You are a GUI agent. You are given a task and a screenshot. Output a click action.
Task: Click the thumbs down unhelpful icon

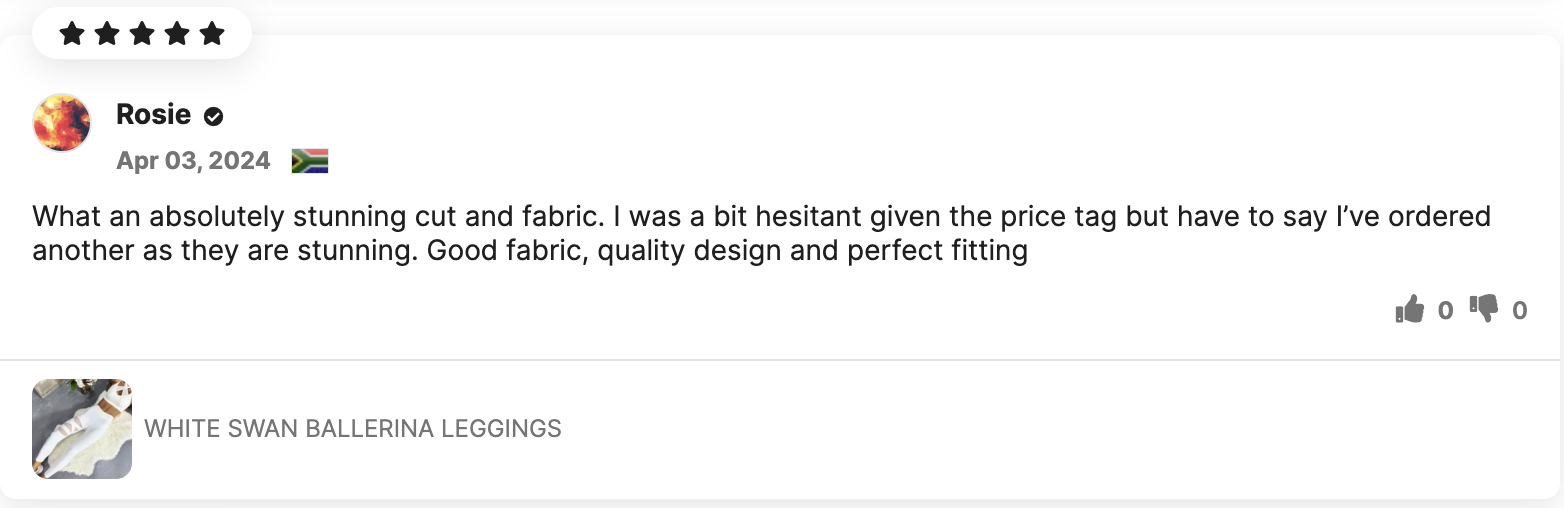[x=1484, y=309]
